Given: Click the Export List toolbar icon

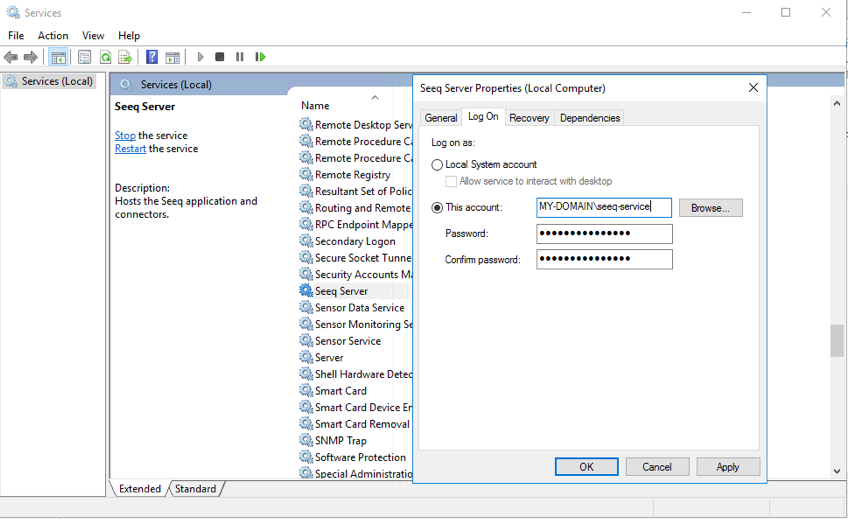Looking at the screenshot, I should point(125,57).
